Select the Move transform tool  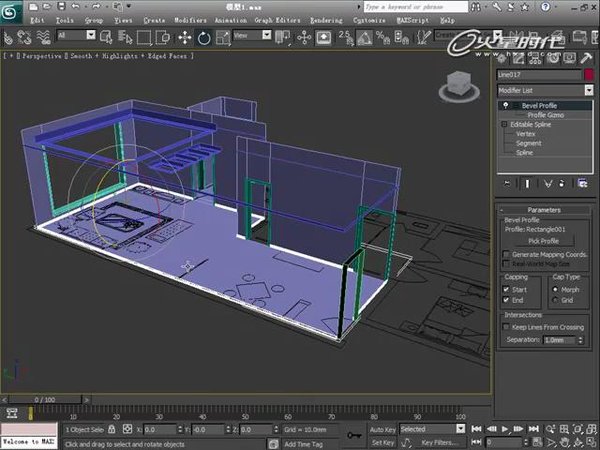coord(184,36)
